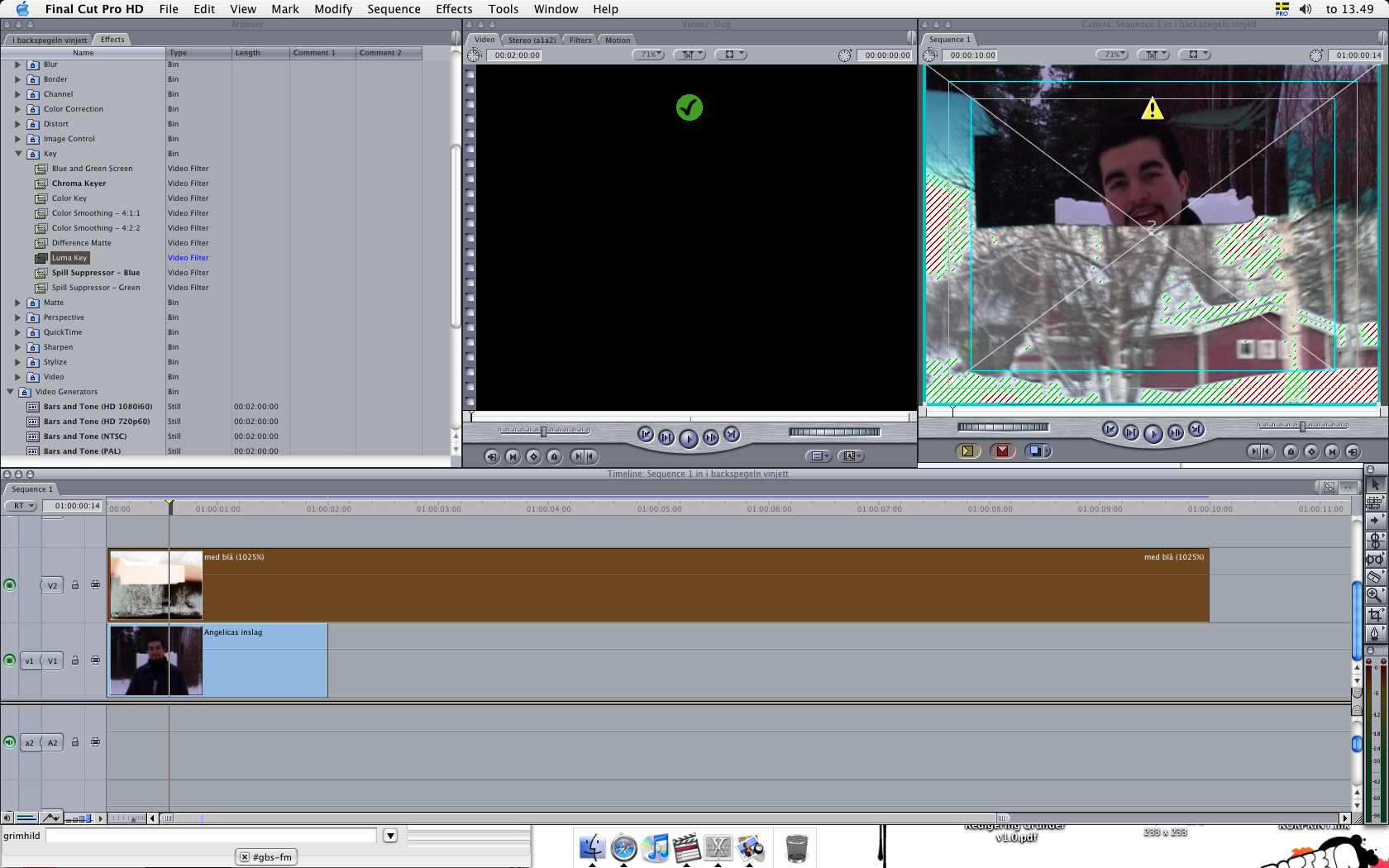
Task: Select the Roll edit tool
Action: (x=1375, y=540)
